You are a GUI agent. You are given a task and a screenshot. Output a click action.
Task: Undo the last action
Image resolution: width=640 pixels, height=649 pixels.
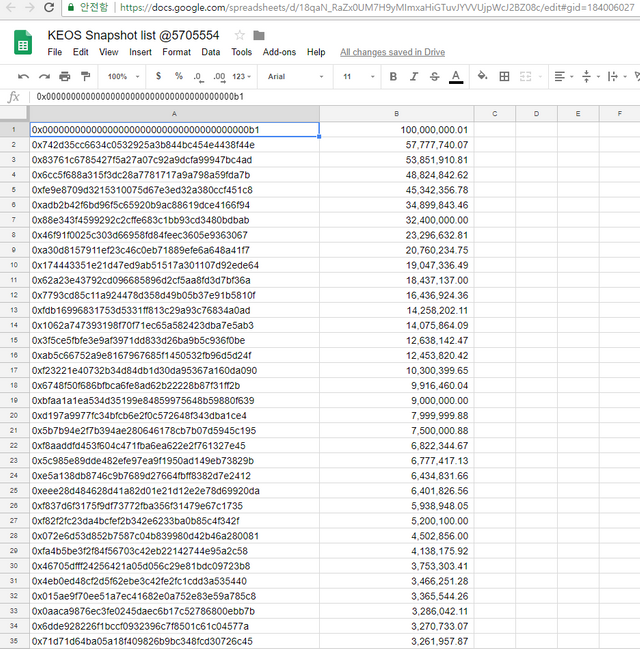tap(23, 77)
